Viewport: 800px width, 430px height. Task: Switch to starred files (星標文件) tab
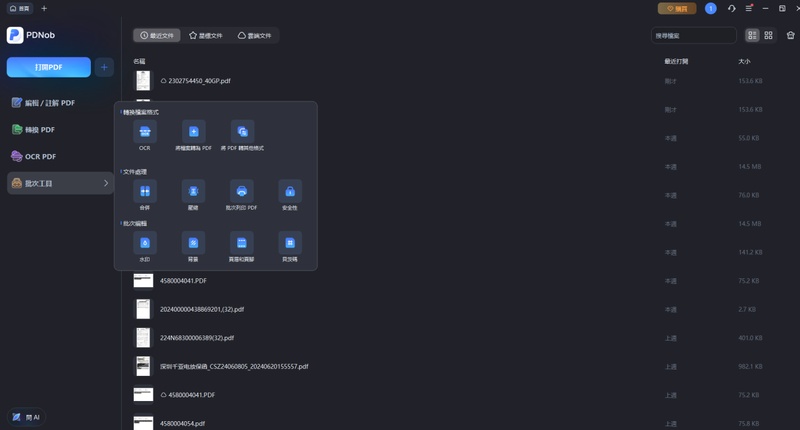point(207,35)
